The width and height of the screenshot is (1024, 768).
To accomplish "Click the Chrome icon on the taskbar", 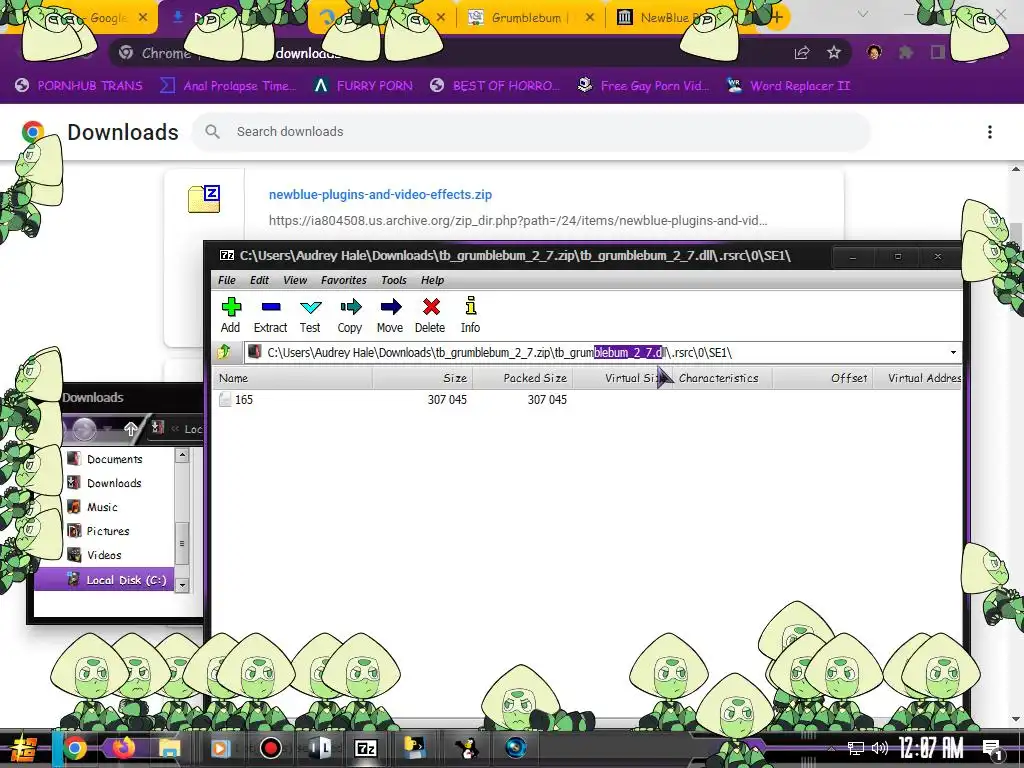I will point(74,748).
